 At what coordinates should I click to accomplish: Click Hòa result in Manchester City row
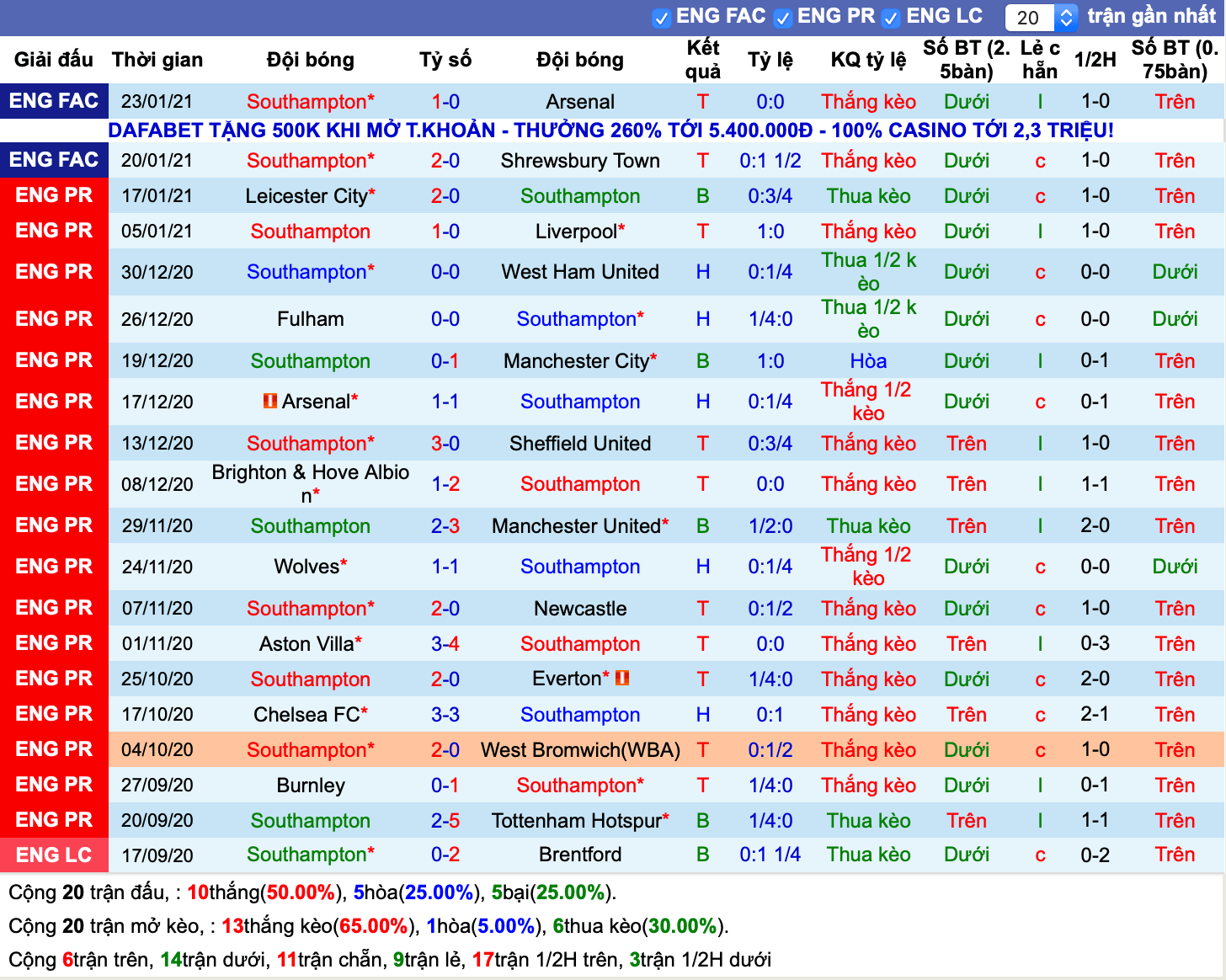[868, 361]
